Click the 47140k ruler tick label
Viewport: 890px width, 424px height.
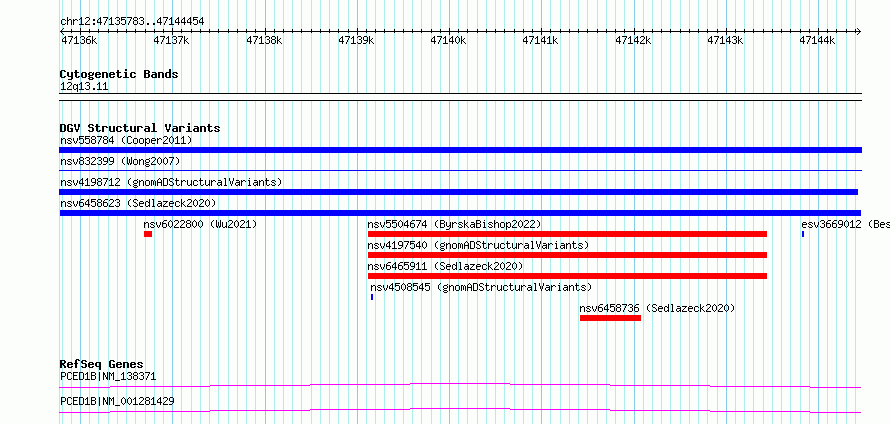tap(448, 40)
